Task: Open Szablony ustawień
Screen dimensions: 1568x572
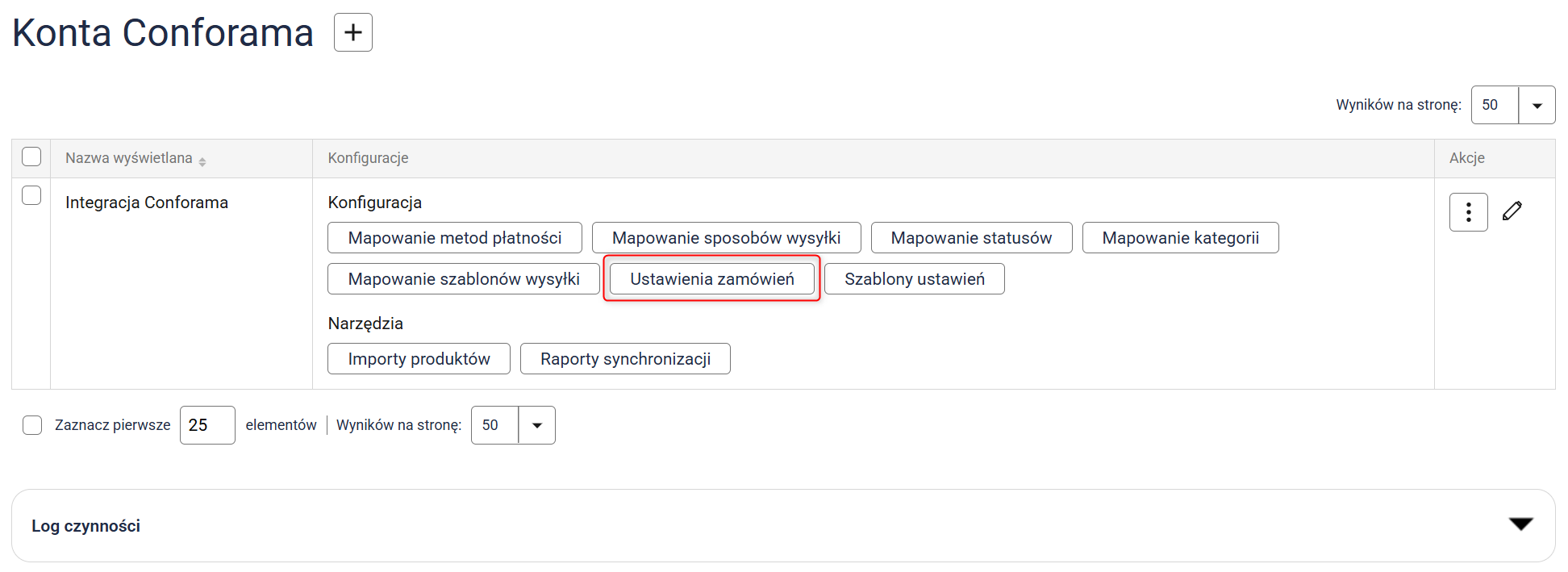Action: [914, 279]
